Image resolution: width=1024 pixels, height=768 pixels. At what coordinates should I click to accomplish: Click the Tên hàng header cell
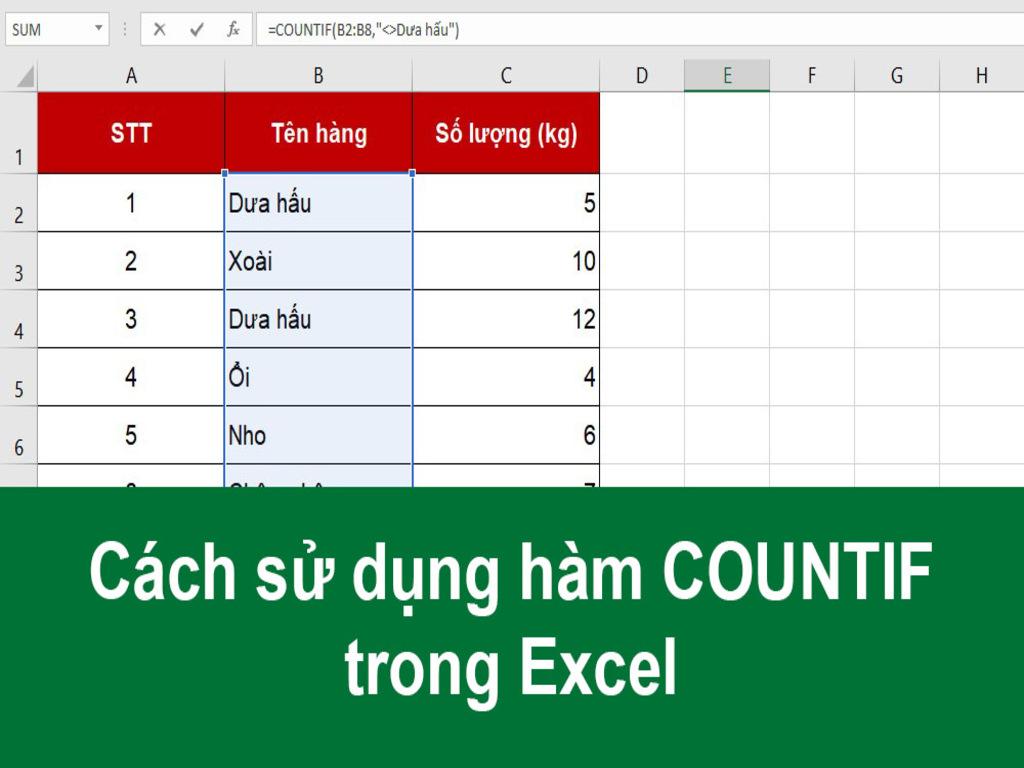click(319, 133)
